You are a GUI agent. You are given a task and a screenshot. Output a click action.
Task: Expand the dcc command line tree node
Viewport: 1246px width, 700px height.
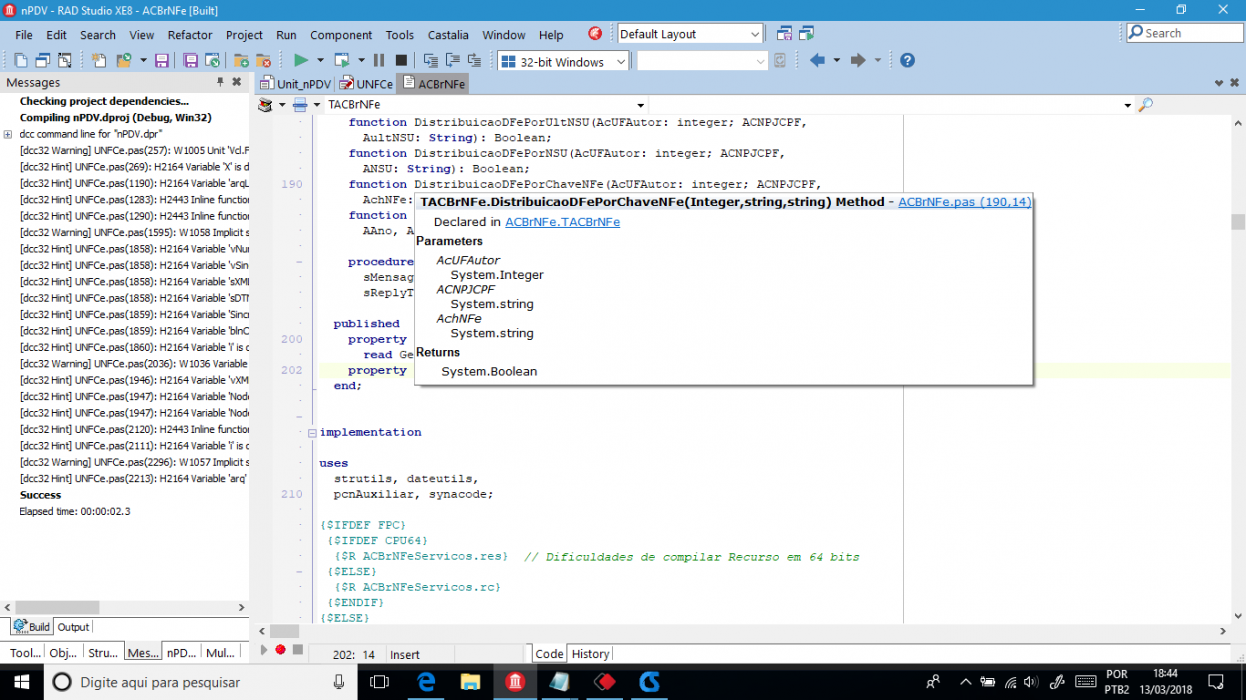[x=8, y=134]
